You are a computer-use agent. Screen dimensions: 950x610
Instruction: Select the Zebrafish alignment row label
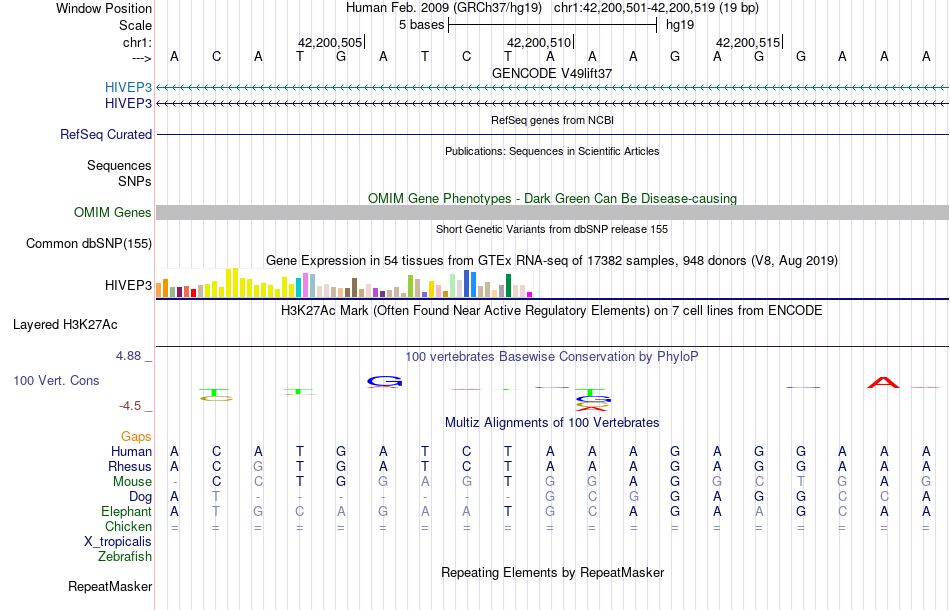click(125, 557)
